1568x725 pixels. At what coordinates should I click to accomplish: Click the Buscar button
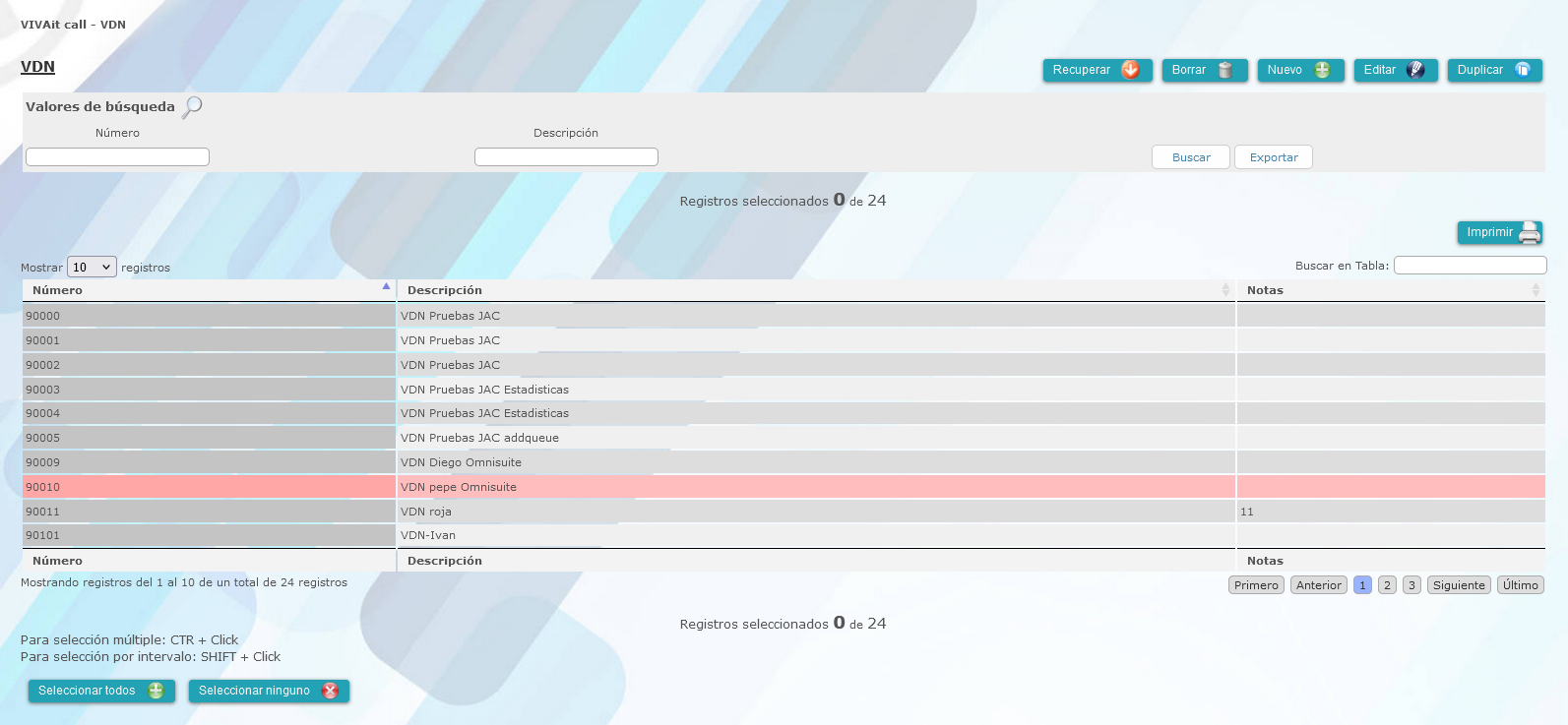(1191, 157)
